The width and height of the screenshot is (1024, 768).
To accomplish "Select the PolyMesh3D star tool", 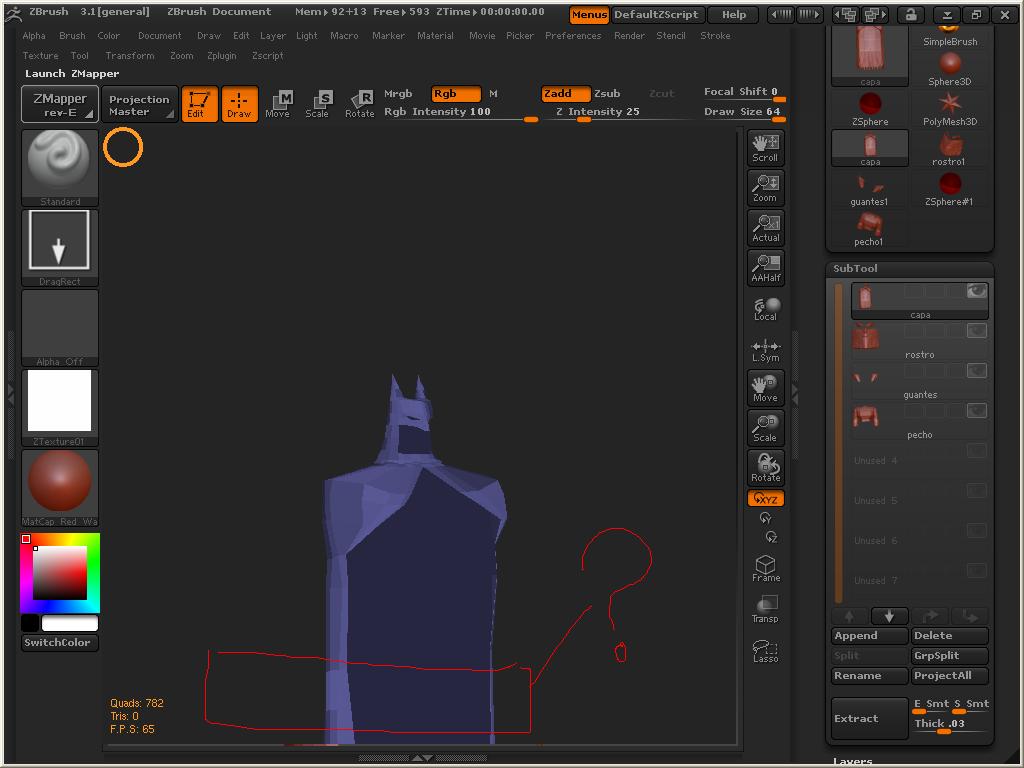I will [950, 109].
